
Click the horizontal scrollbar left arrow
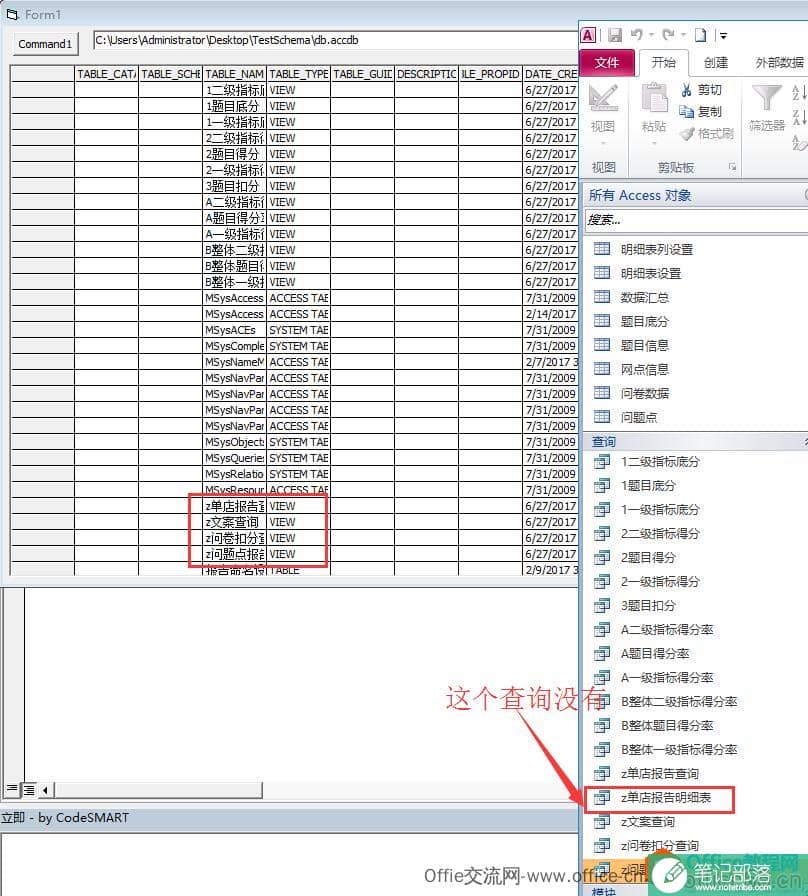pos(45,790)
